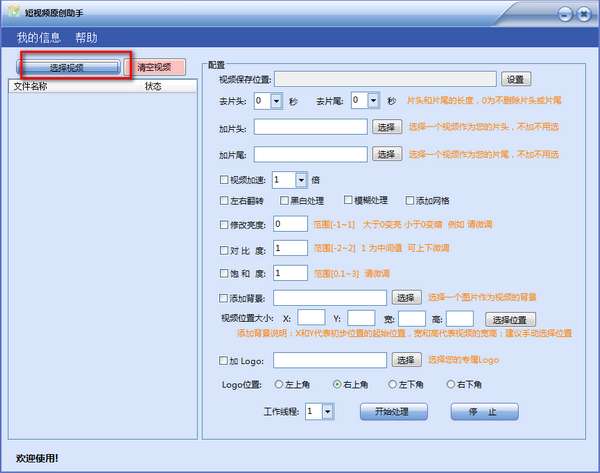Click 选择 button beside 添加背景

click(x=406, y=297)
